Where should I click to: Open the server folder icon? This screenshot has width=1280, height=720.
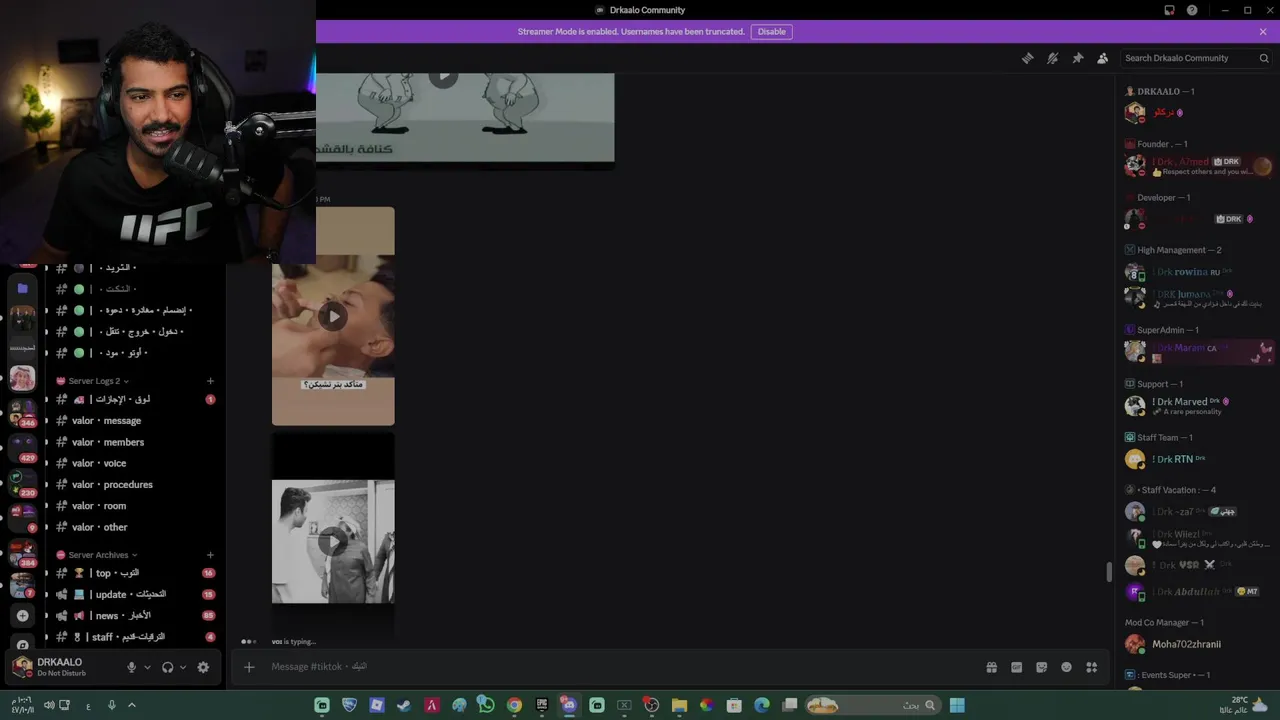(x=22, y=288)
